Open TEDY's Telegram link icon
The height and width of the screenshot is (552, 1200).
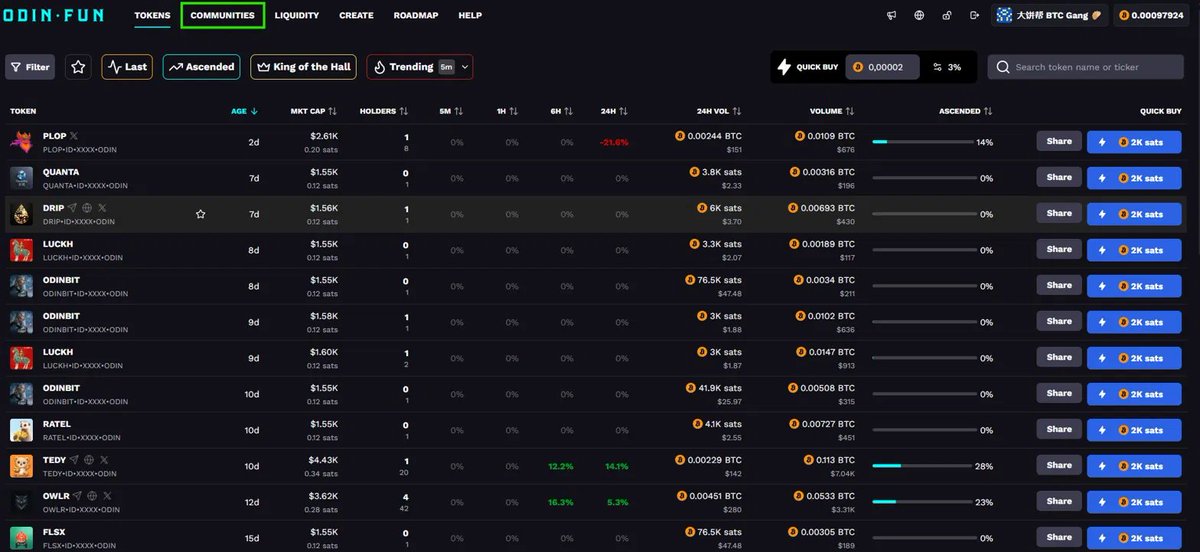[x=74, y=460]
